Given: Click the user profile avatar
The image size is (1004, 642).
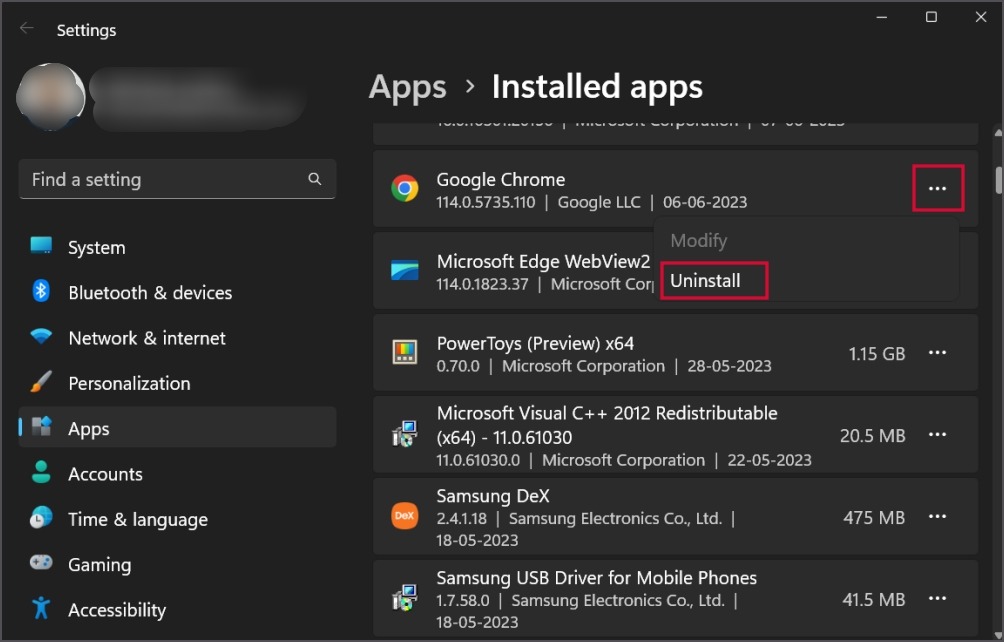Looking at the screenshot, I should (x=51, y=97).
